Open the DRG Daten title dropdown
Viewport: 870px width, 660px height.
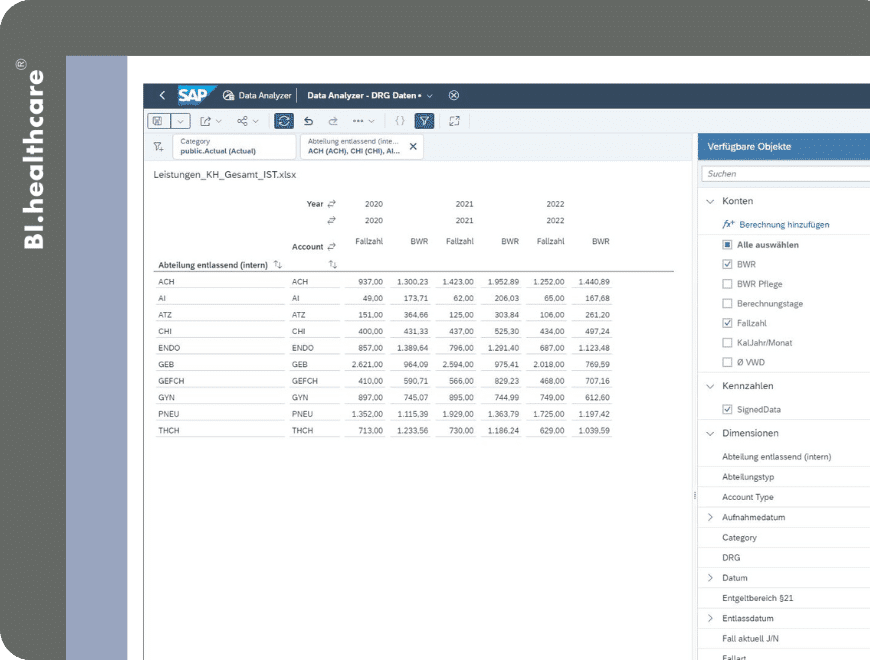pyautogui.click(x=429, y=96)
